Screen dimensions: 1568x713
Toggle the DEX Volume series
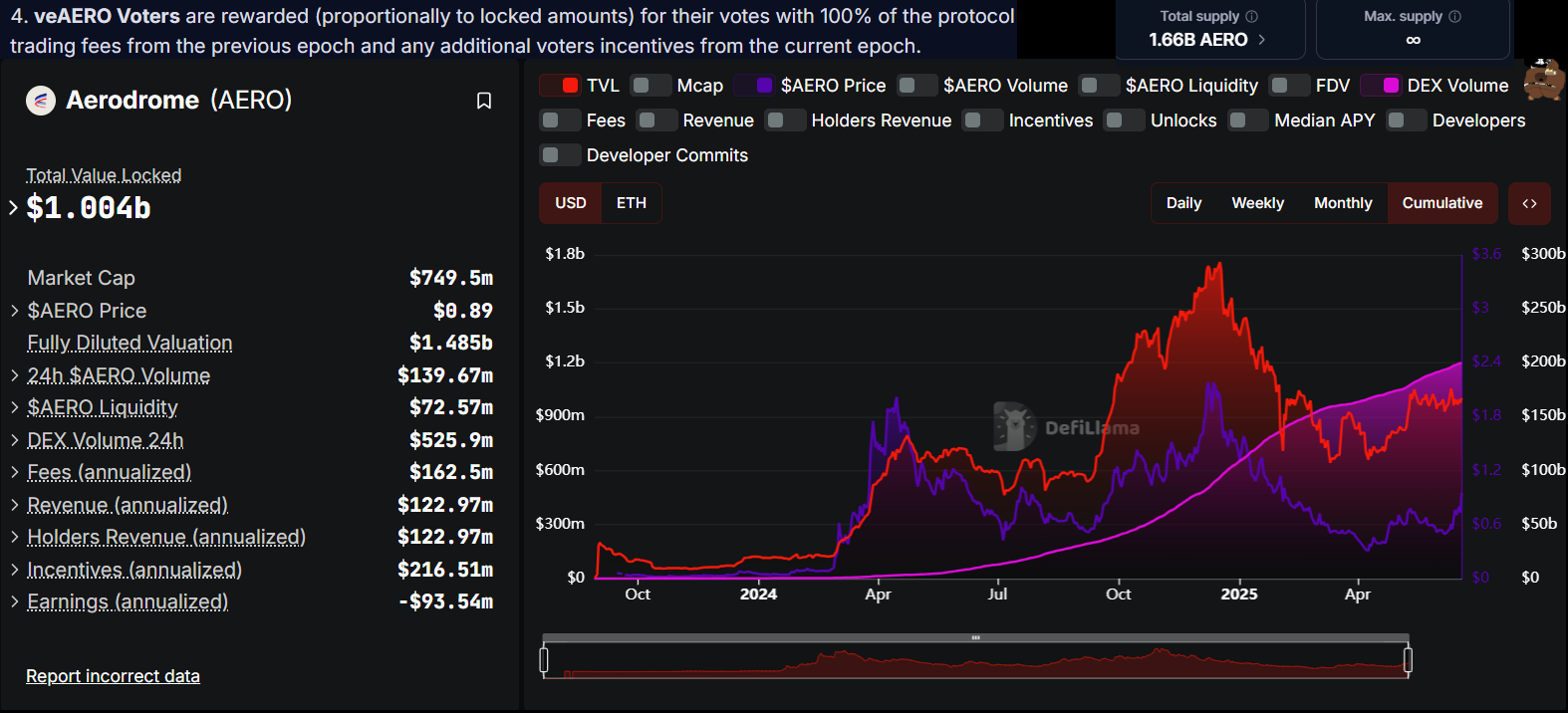[1381, 86]
